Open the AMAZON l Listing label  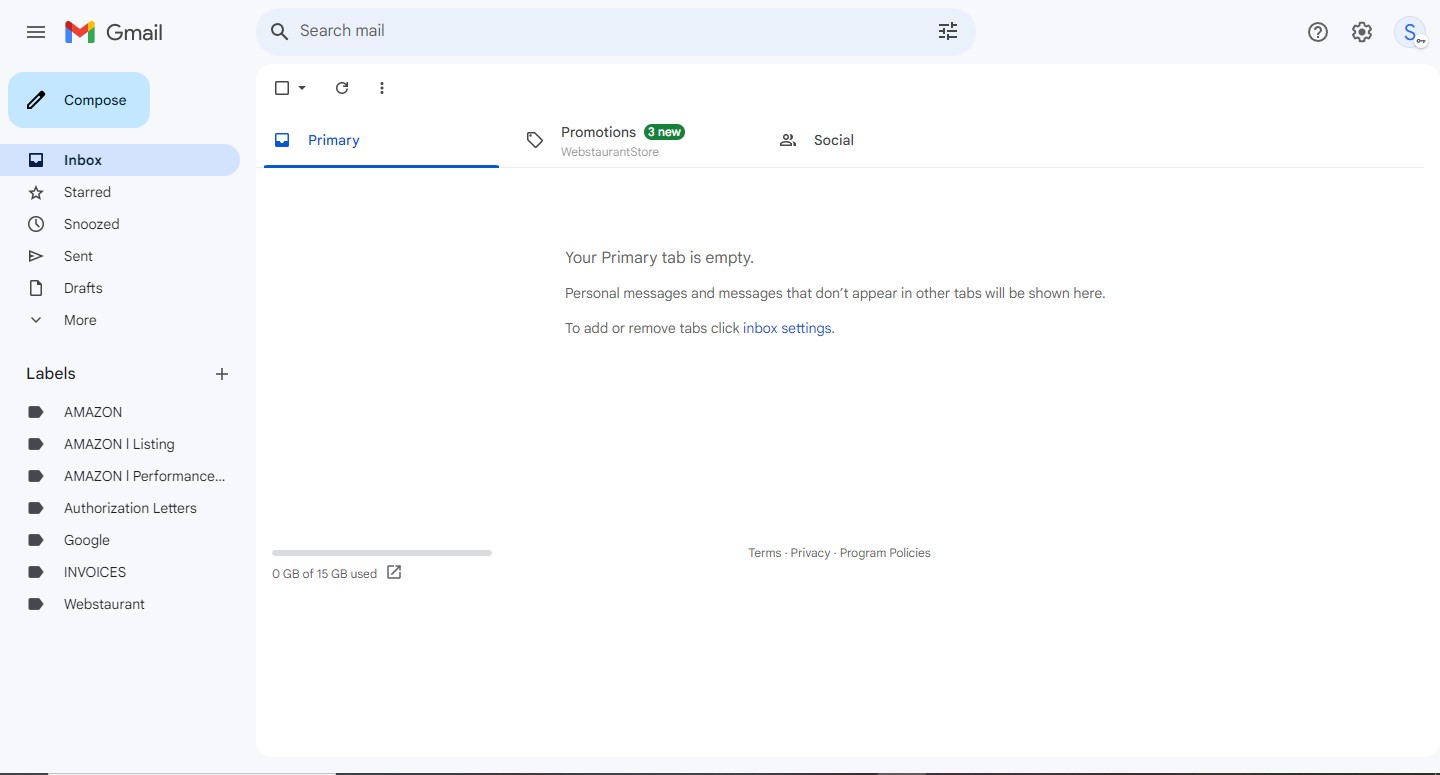(120, 444)
